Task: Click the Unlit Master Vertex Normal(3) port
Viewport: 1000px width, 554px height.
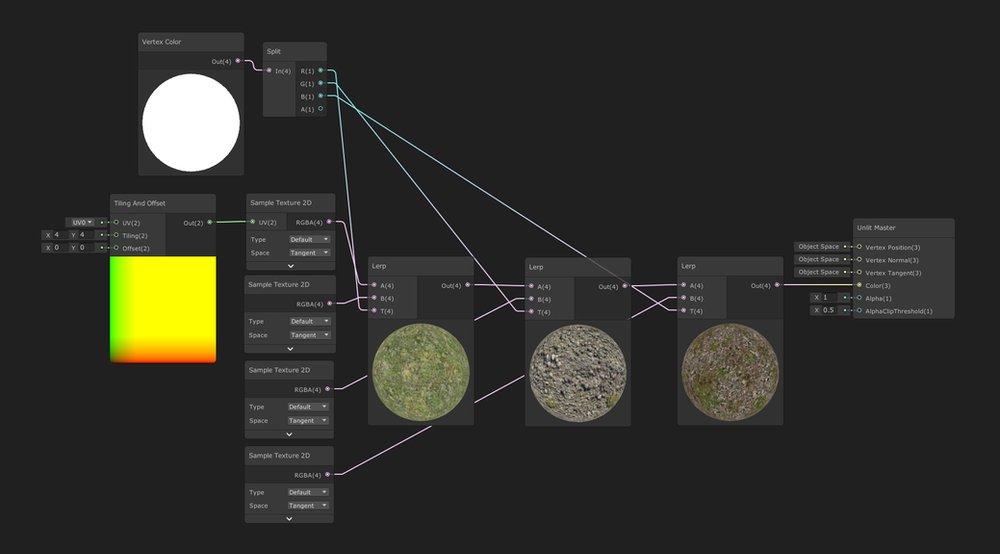Action: (x=859, y=259)
